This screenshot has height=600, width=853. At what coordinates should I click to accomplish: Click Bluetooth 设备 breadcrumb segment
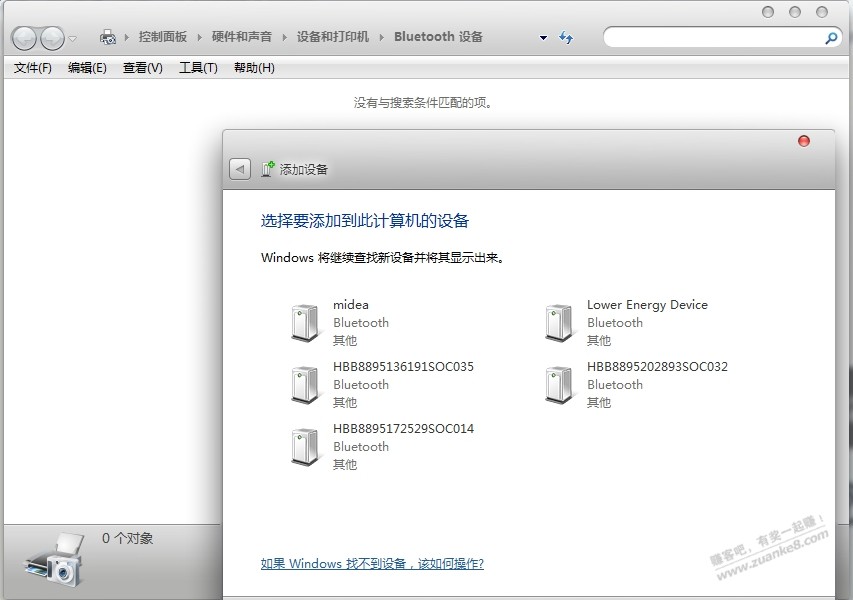point(438,37)
